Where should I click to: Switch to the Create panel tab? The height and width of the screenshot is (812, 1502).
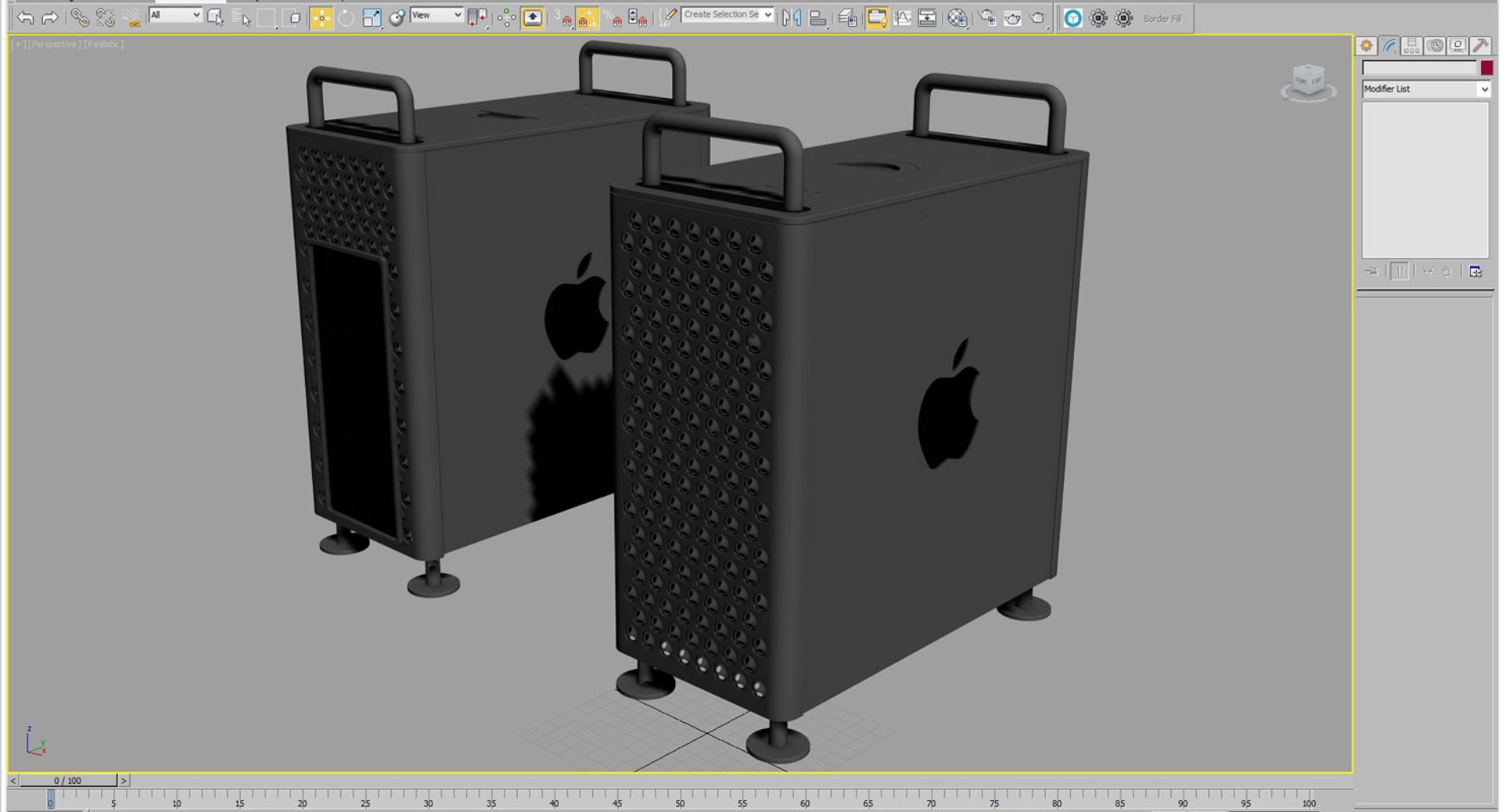point(1367,46)
